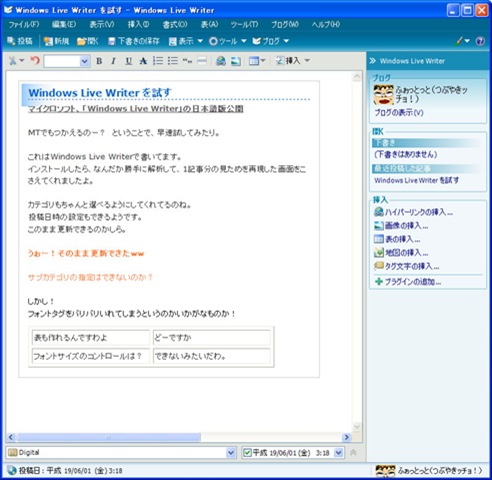Click the table cell 表も作れるんですわよ
The height and width of the screenshot is (480, 492).
pyautogui.click(x=90, y=337)
